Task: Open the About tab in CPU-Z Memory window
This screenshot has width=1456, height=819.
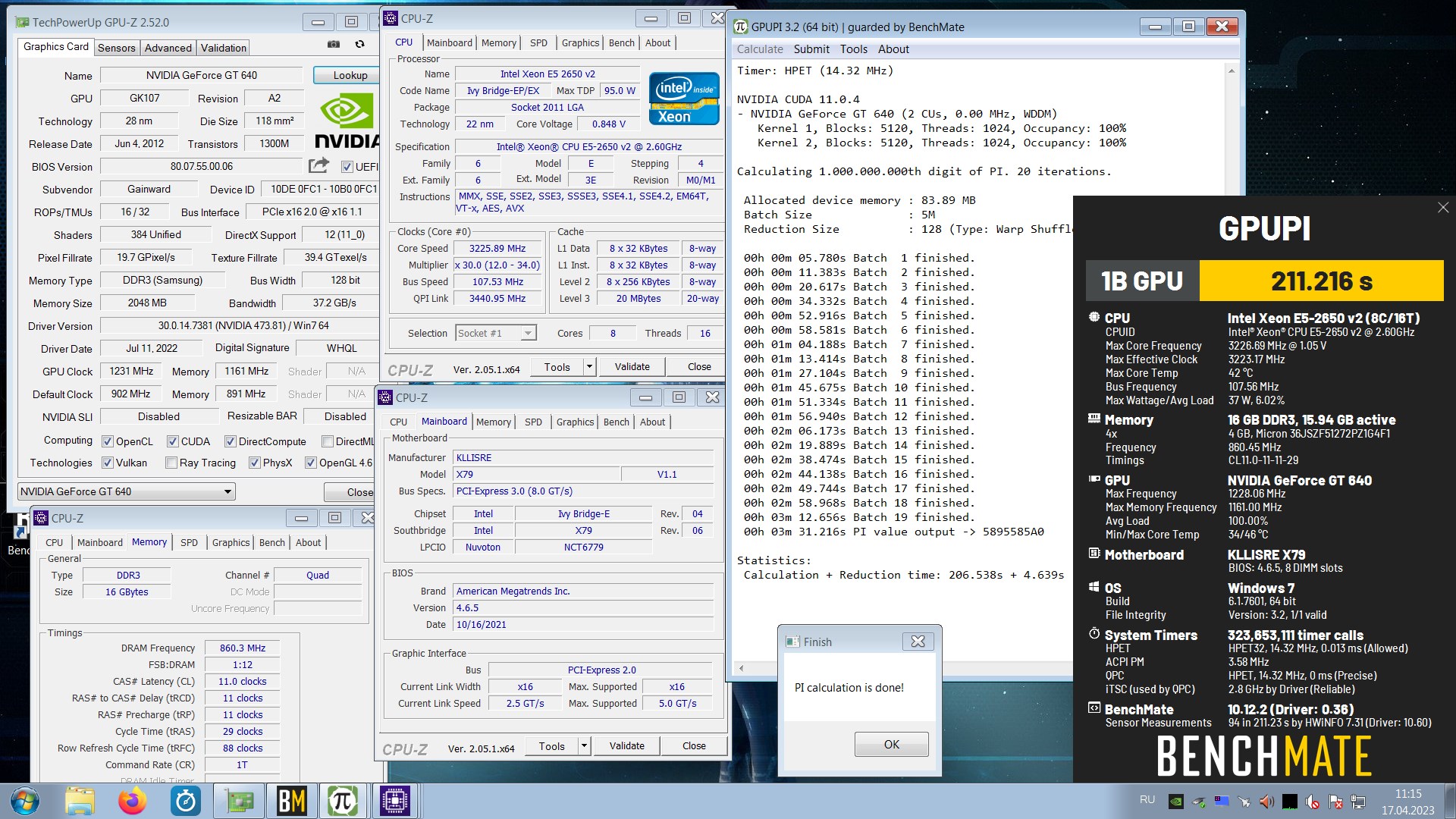Action: [x=308, y=542]
